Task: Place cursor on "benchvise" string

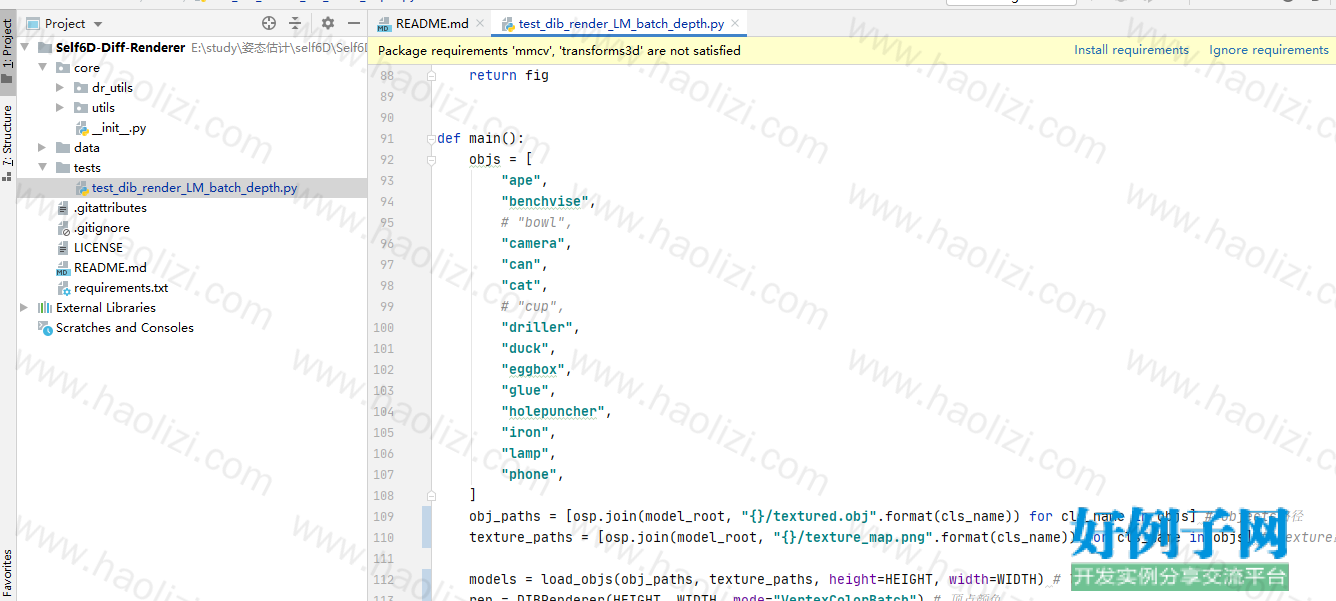Action: click(x=544, y=202)
